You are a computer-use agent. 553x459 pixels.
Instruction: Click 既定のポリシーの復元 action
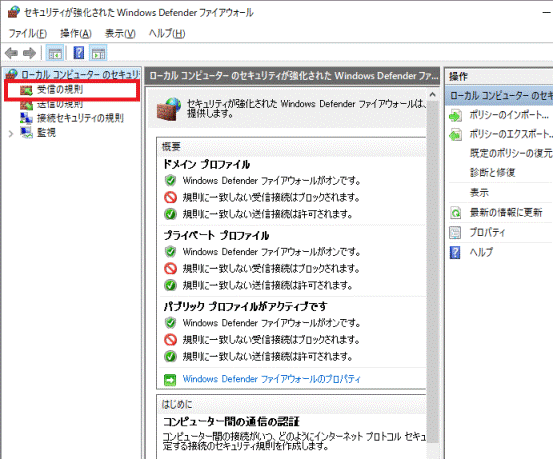pyautogui.click(x=511, y=153)
